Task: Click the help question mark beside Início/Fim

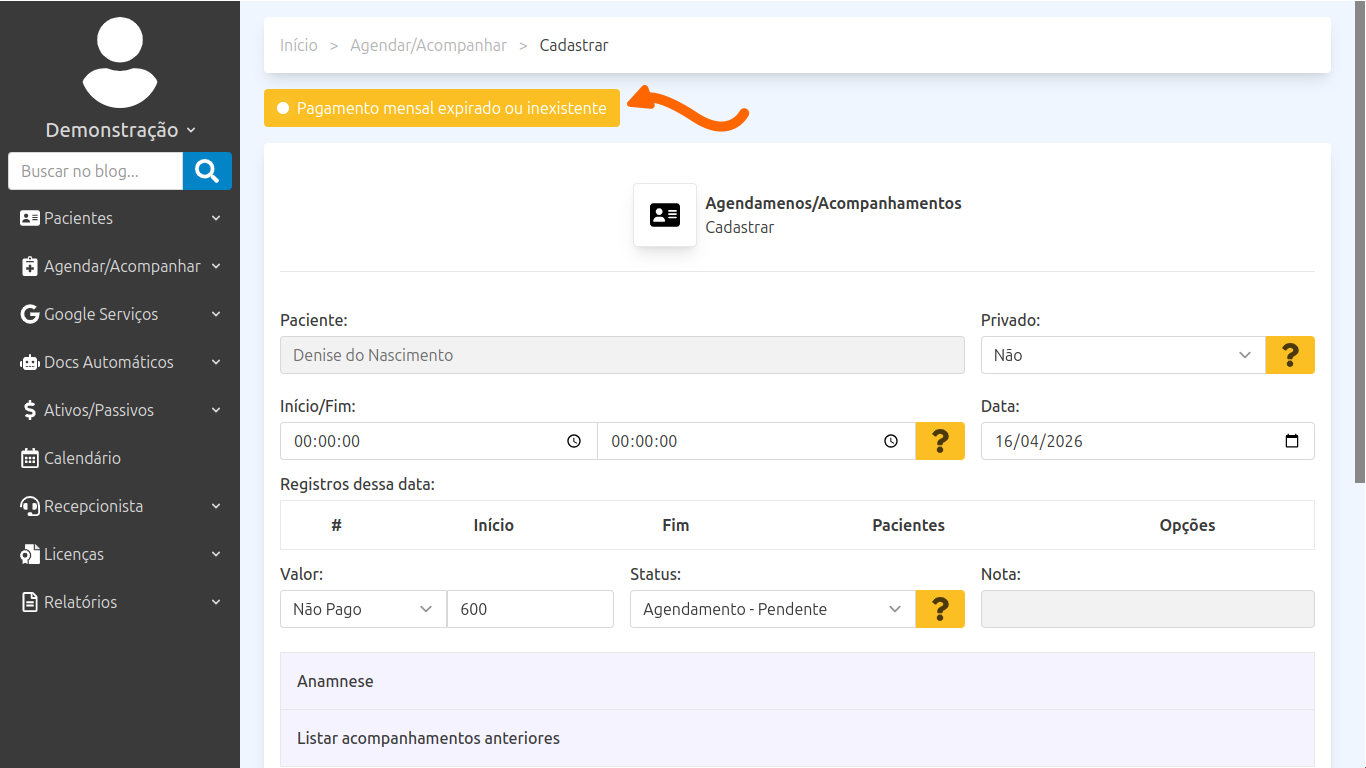Action: (x=940, y=441)
